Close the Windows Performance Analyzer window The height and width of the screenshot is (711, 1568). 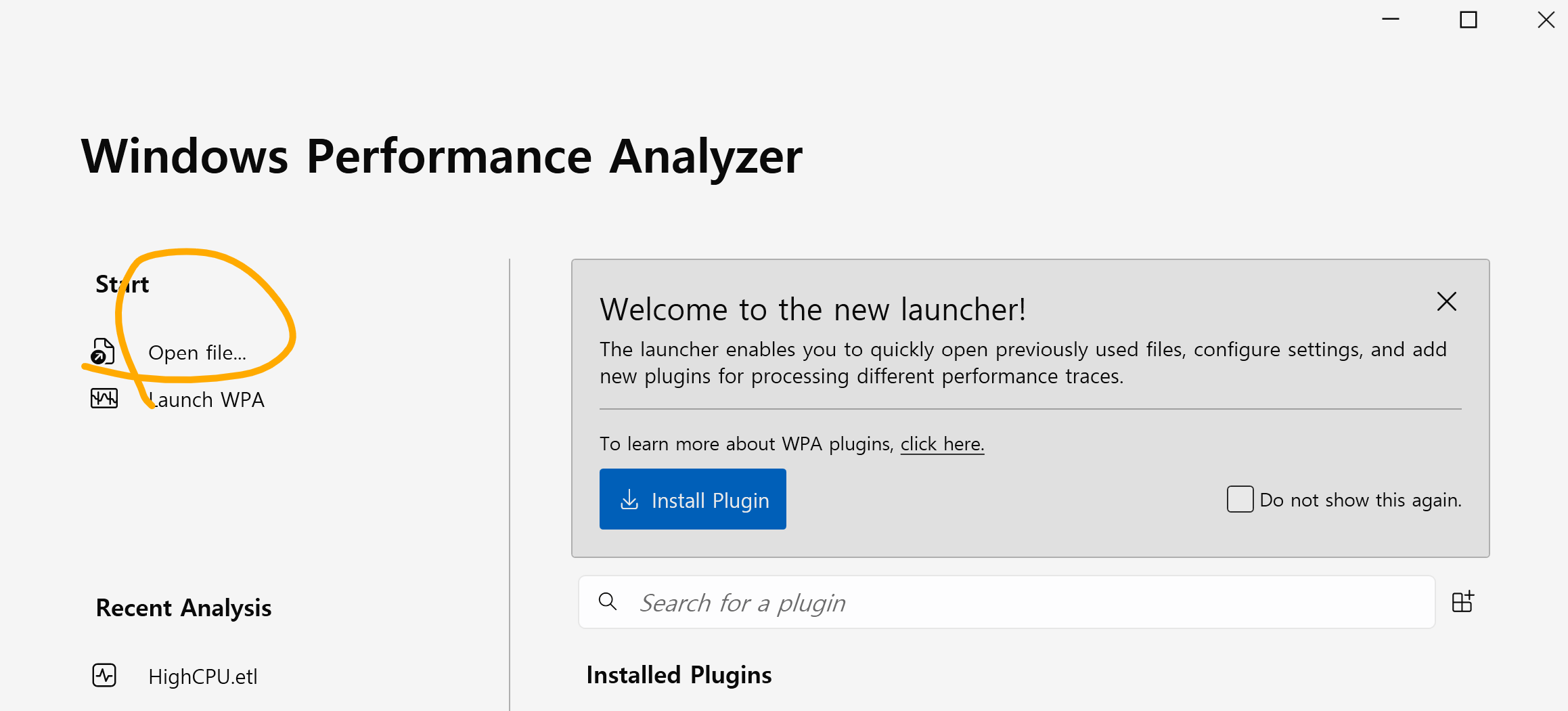pyautogui.click(x=1546, y=20)
